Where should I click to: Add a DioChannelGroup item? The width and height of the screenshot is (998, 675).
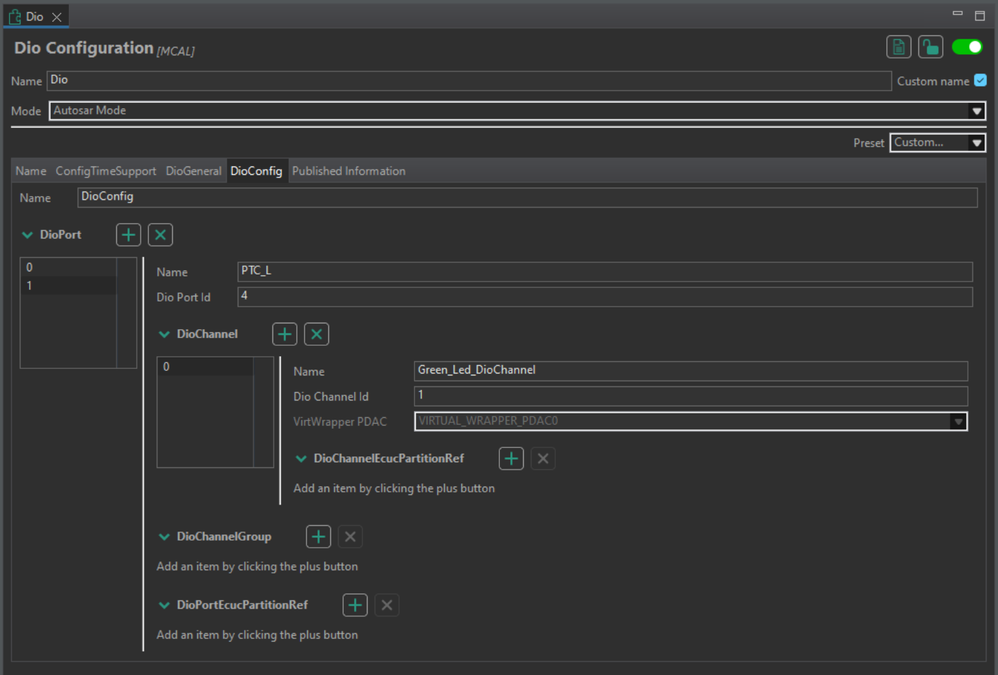[318, 537]
